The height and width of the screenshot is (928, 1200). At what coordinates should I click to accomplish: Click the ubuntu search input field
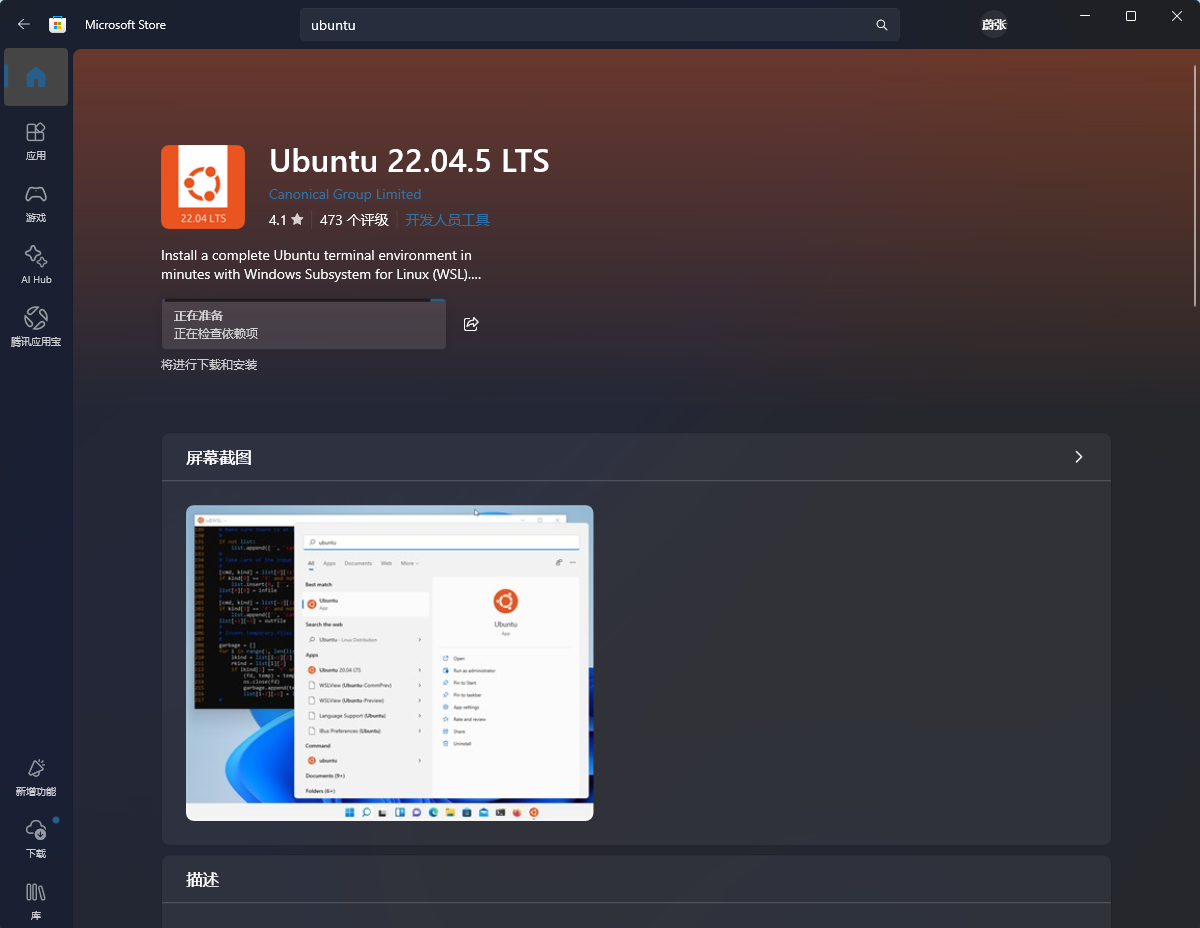(x=600, y=25)
